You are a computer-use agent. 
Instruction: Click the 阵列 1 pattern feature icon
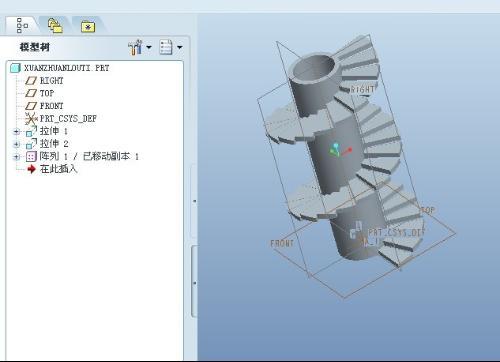coord(31,157)
